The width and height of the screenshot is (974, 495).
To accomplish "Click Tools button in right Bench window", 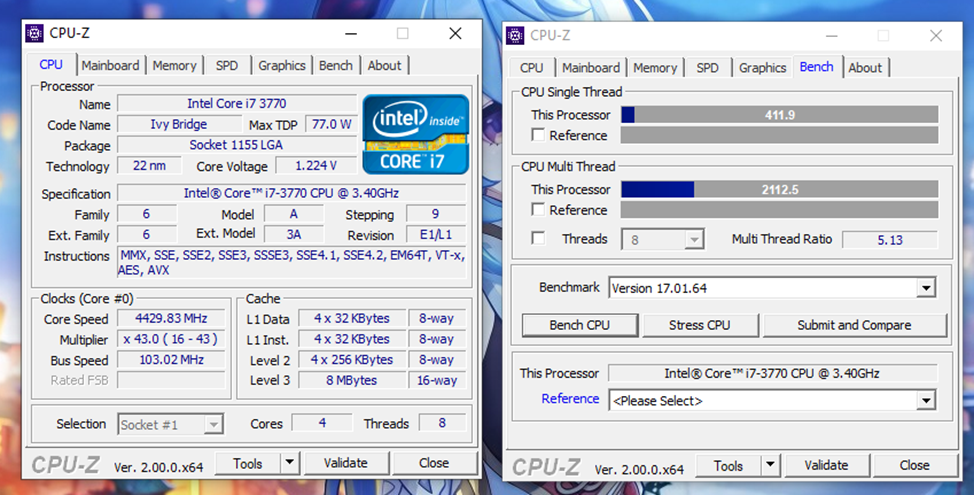I will (729, 465).
